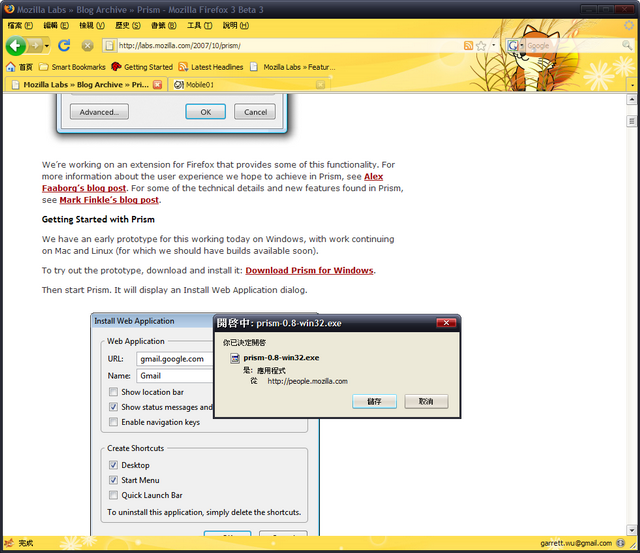Open the Latest Headlines feed bookmark
640x553 pixels.
(x=211, y=67)
